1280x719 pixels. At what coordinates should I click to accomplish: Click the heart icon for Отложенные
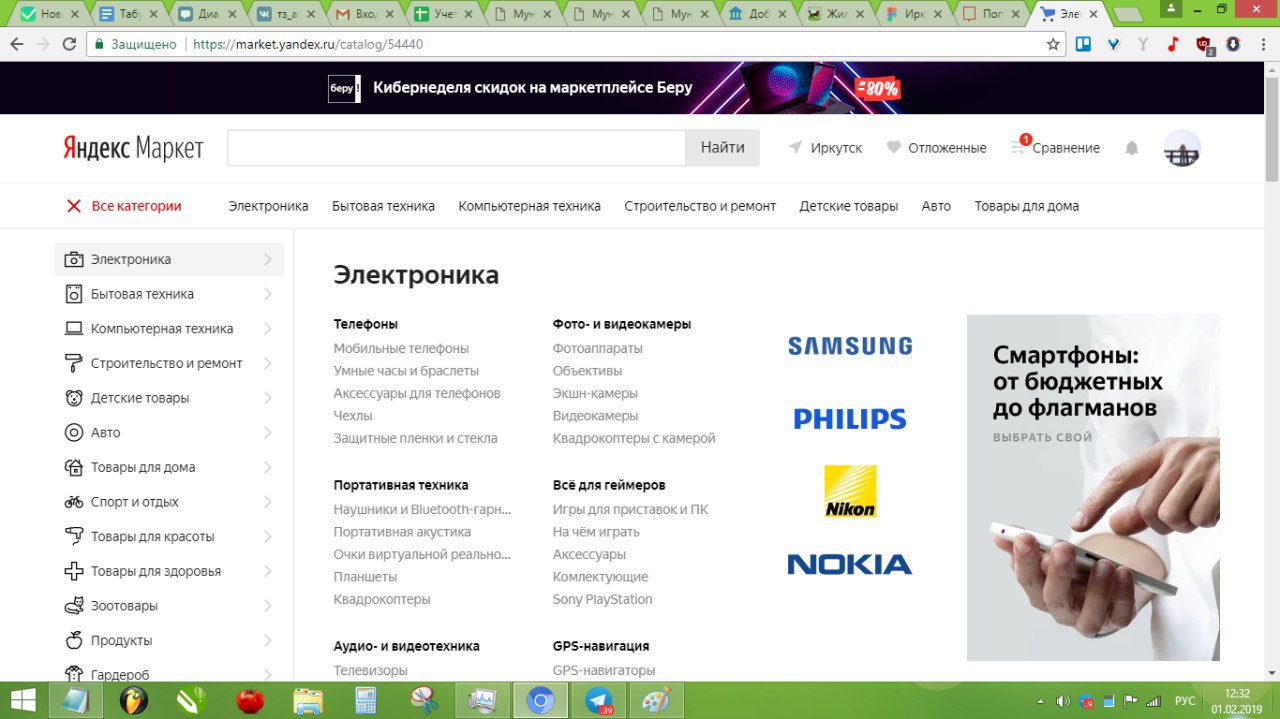click(x=894, y=148)
